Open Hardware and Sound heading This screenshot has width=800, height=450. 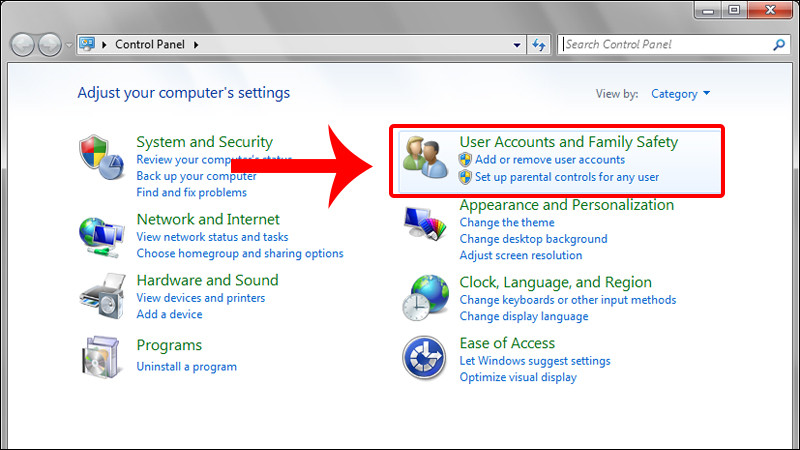[x=207, y=280]
